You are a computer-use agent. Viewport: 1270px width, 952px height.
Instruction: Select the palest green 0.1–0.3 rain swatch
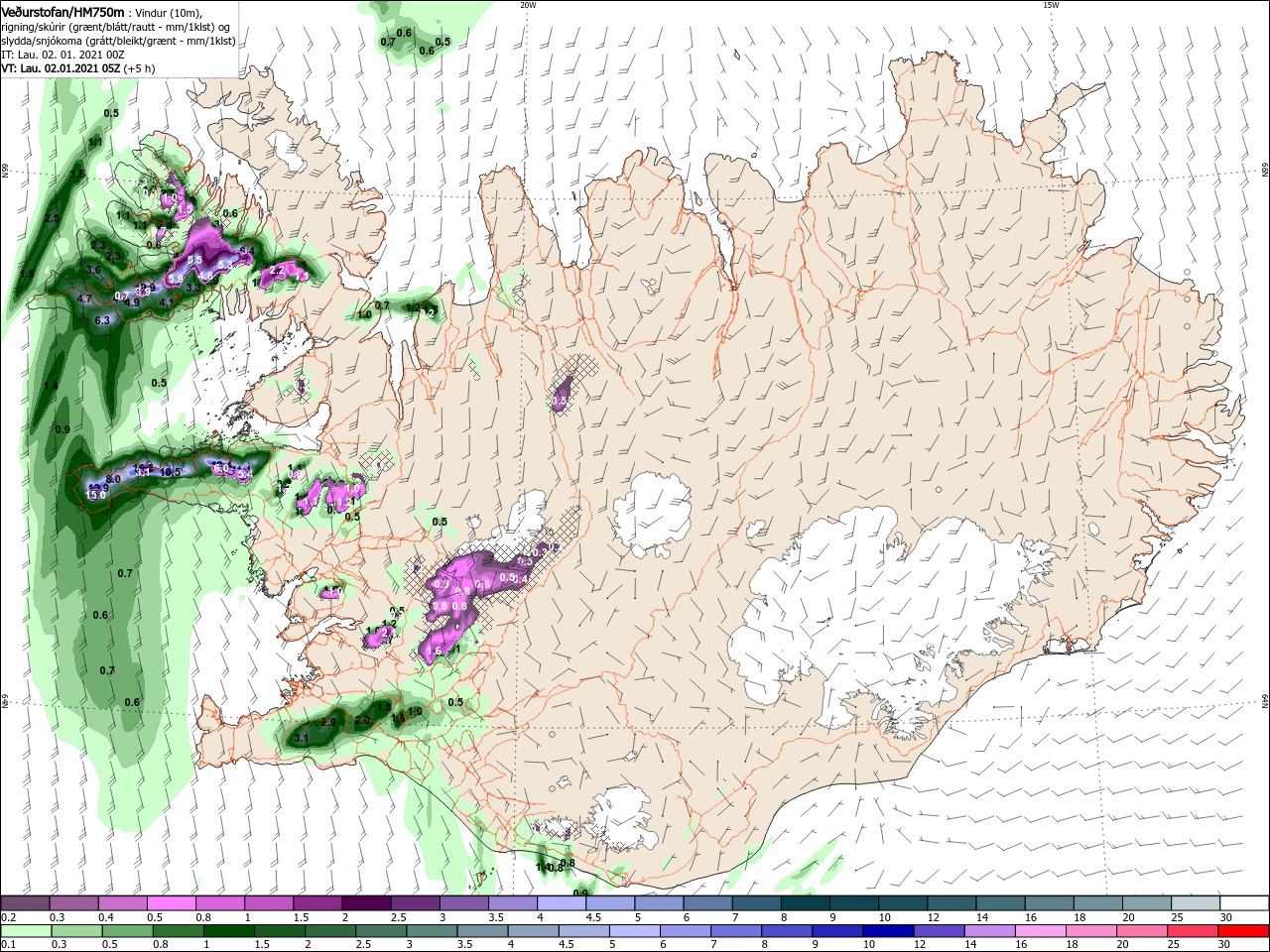point(26,931)
